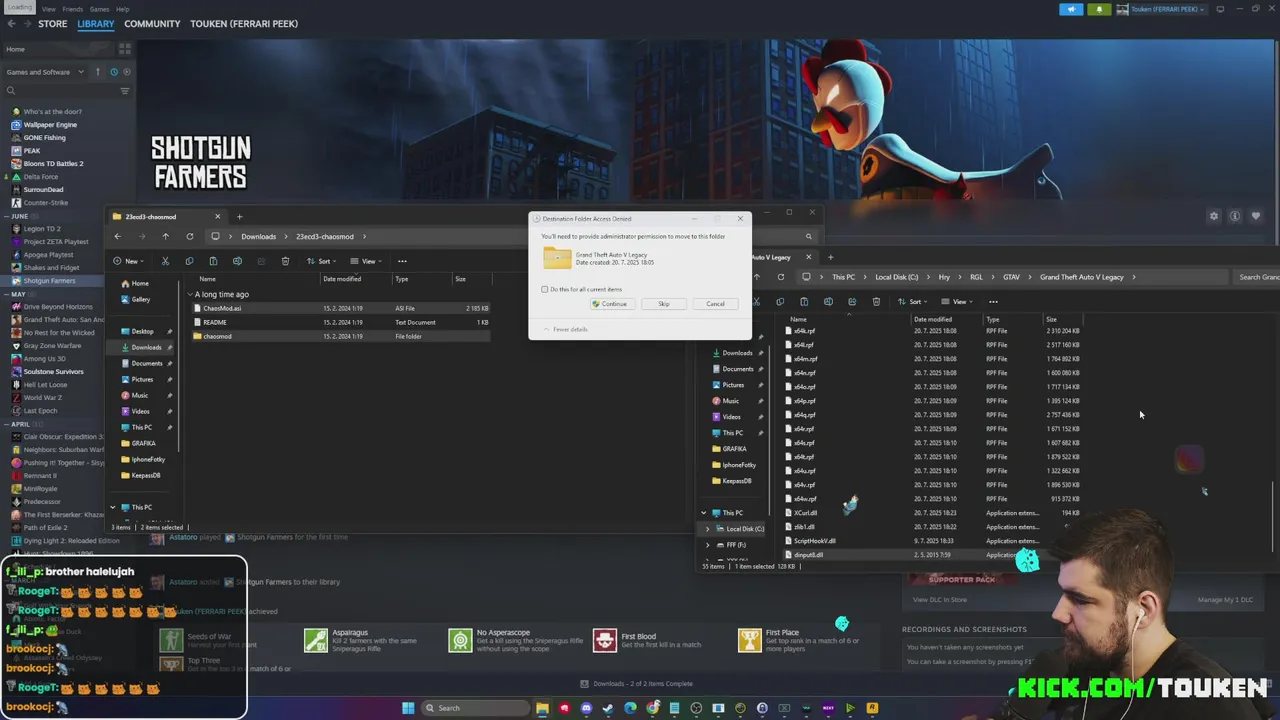This screenshot has width=1280, height=720.
Task: Go up one folder in chaosmod Explorer
Action: [166, 236]
